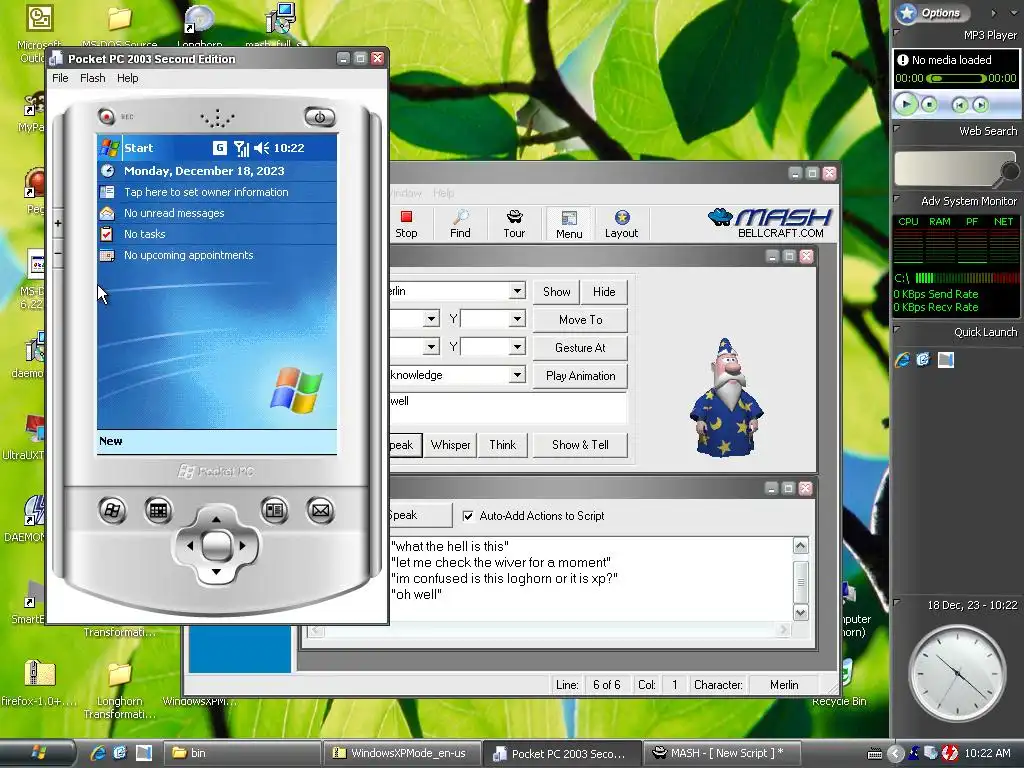Click the Play Animation button

581,376
